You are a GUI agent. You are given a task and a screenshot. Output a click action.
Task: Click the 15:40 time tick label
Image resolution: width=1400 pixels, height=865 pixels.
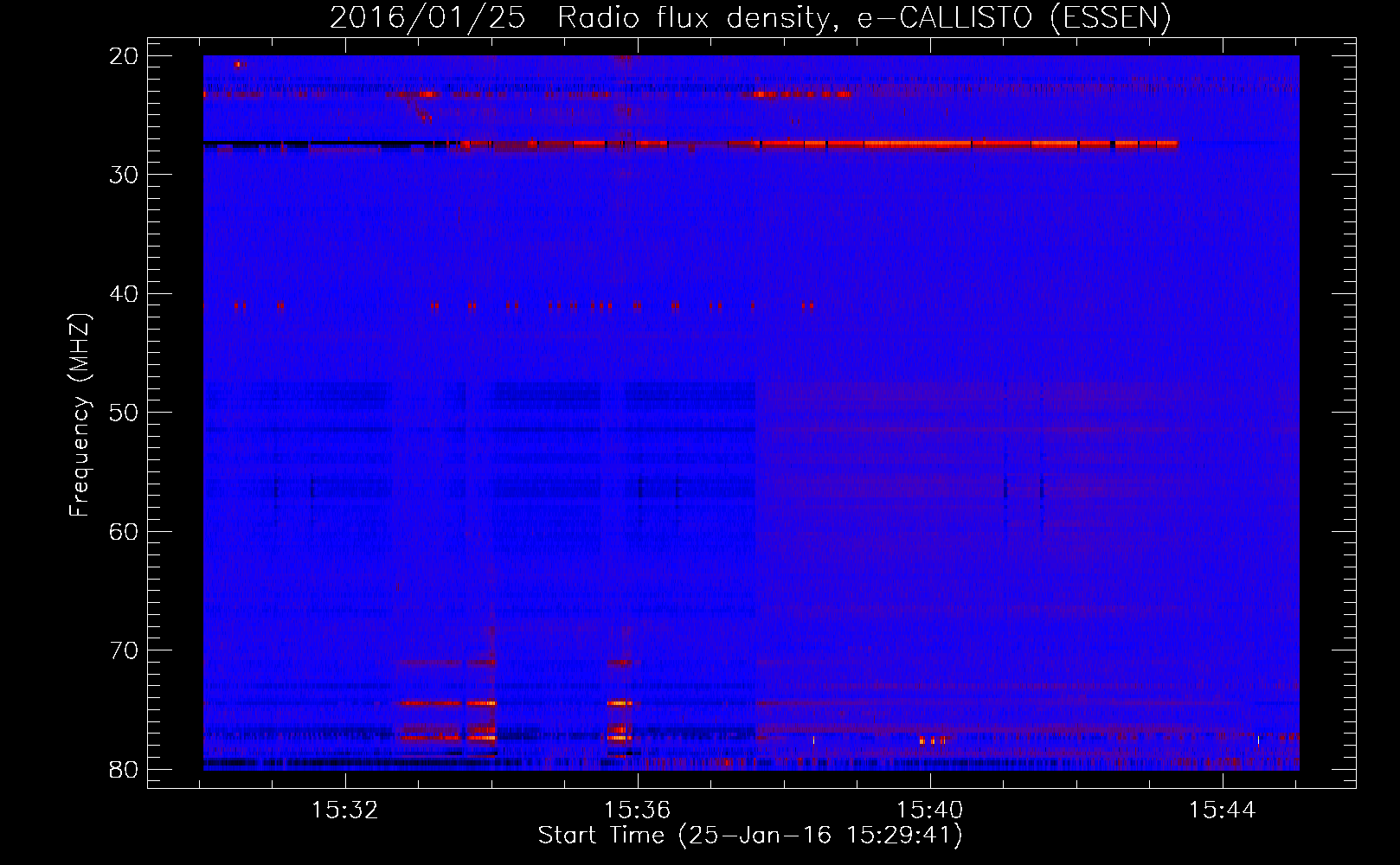930,811
